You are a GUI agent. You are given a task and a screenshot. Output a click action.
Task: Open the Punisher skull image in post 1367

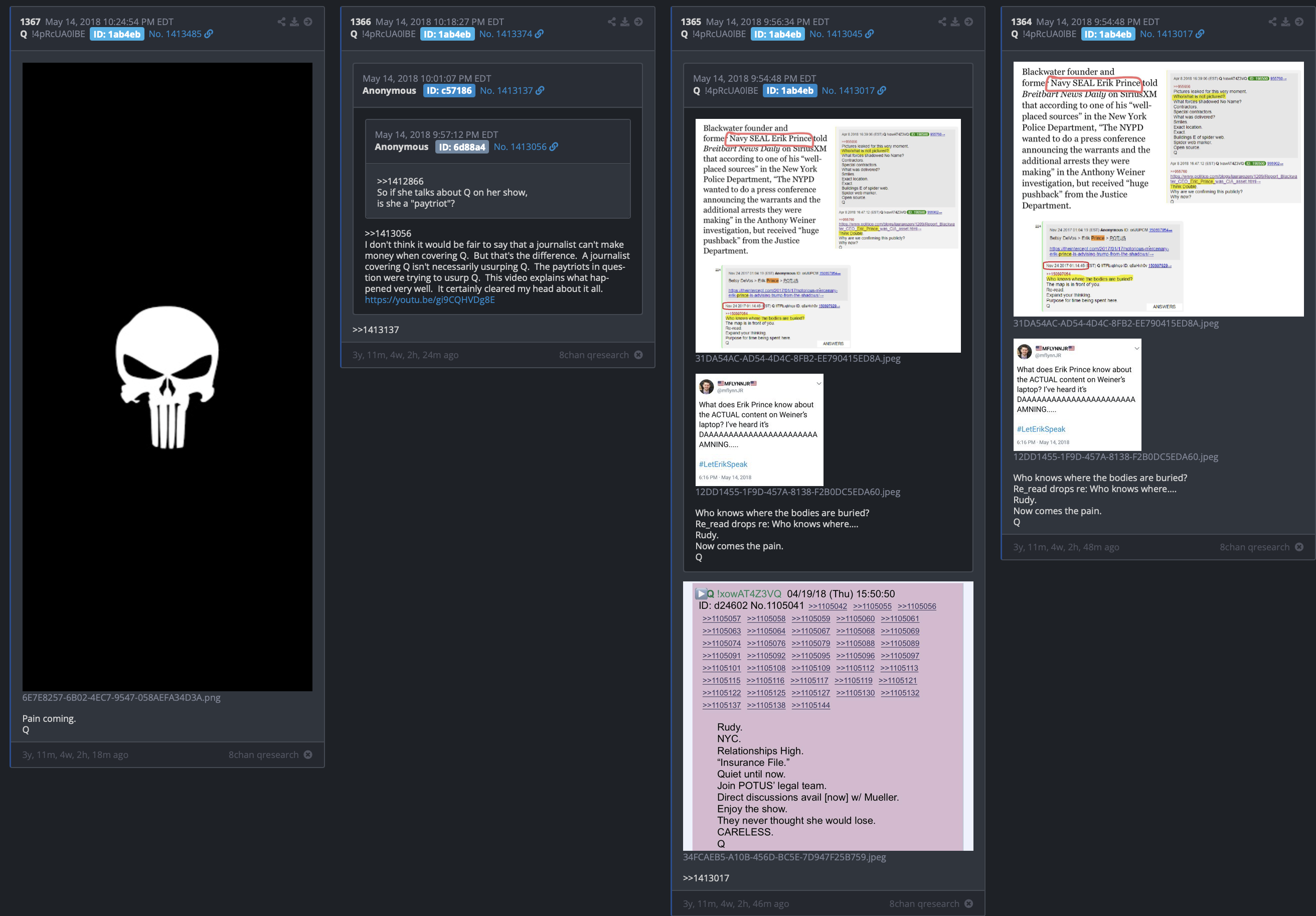pos(168,377)
